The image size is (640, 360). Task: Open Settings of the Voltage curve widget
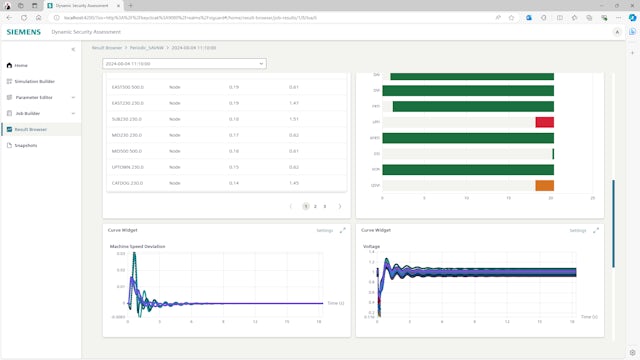pyautogui.click(x=578, y=231)
